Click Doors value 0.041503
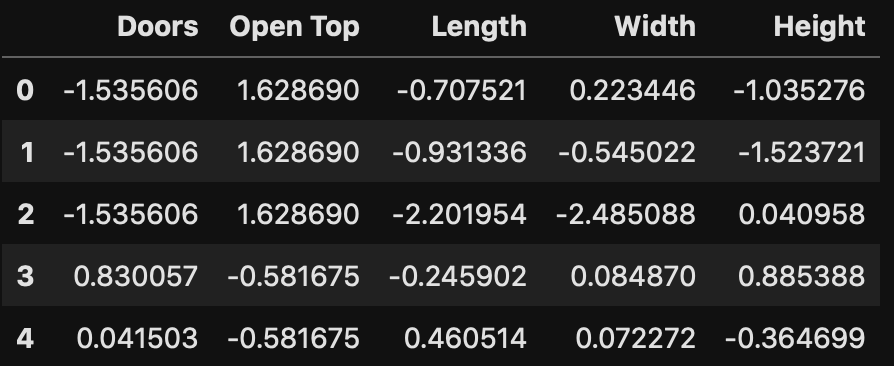Viewport: 894px width, 366px height. click(x=137, y=338)
